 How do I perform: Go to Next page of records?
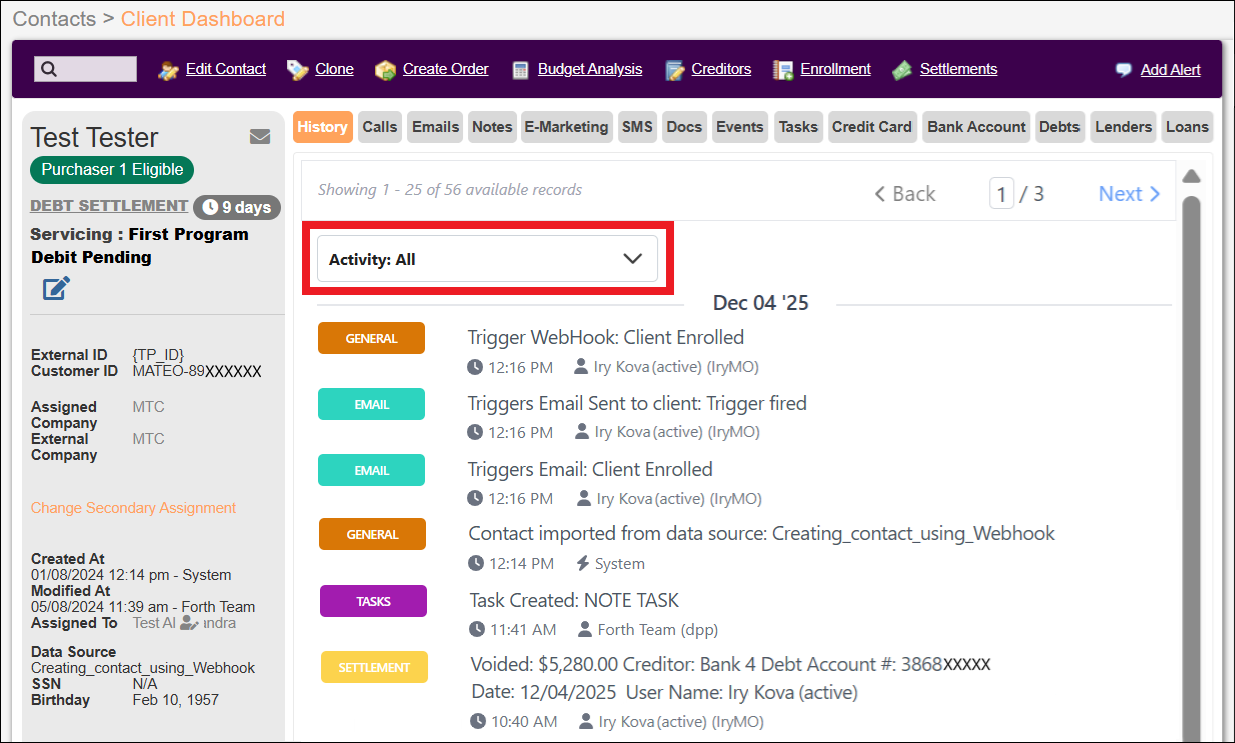click(1129, 194)
